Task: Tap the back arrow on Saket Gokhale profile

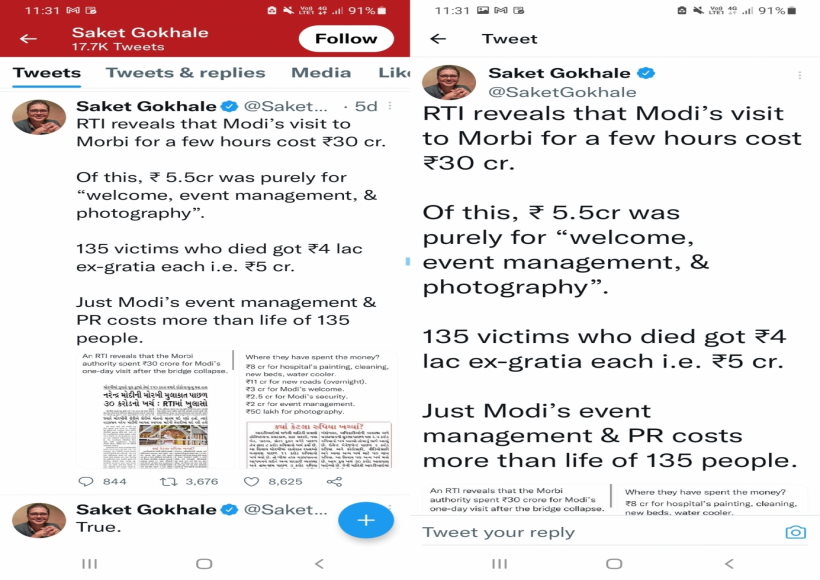Action: point(28,39)
